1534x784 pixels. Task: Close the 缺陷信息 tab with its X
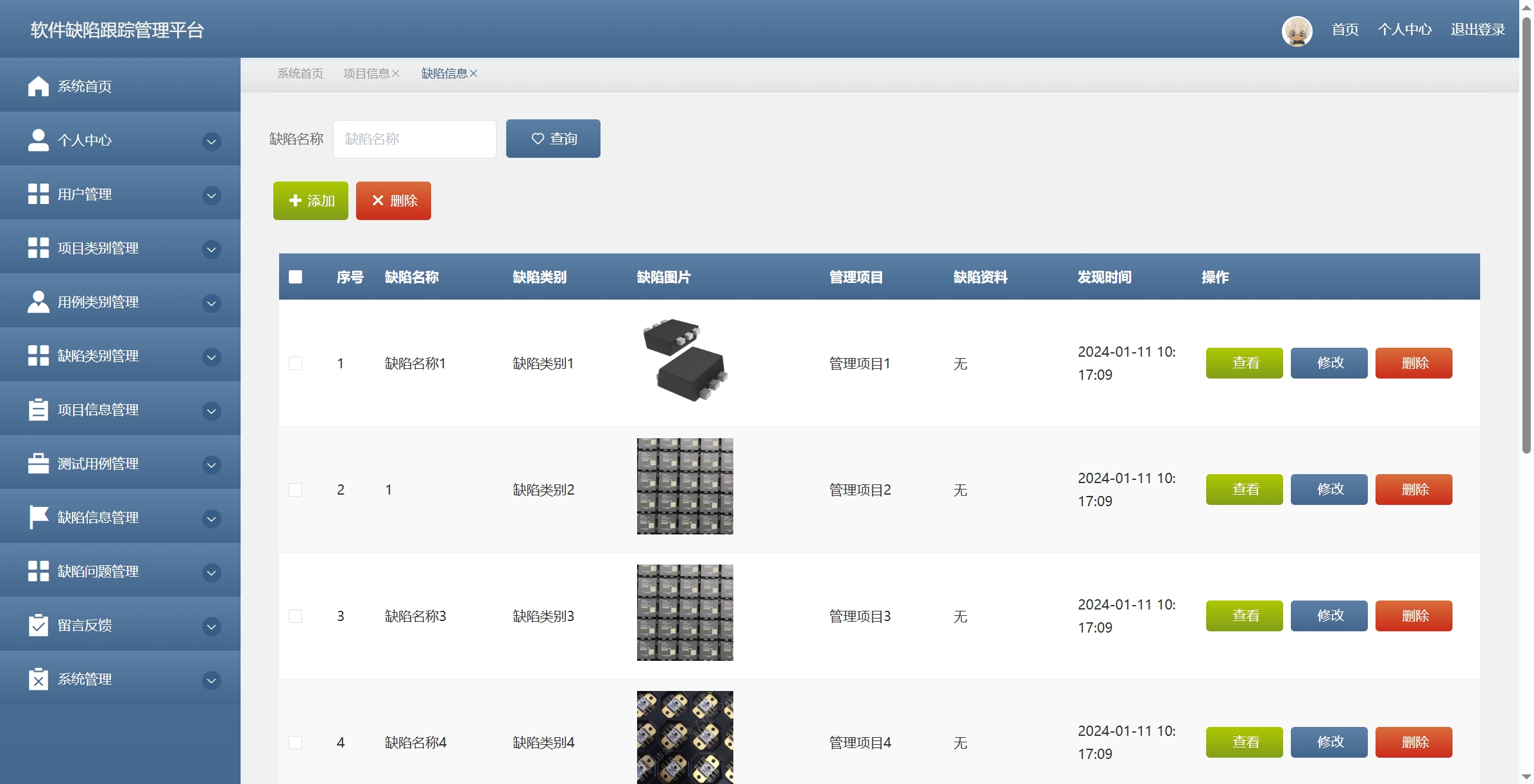coord(473,74)
